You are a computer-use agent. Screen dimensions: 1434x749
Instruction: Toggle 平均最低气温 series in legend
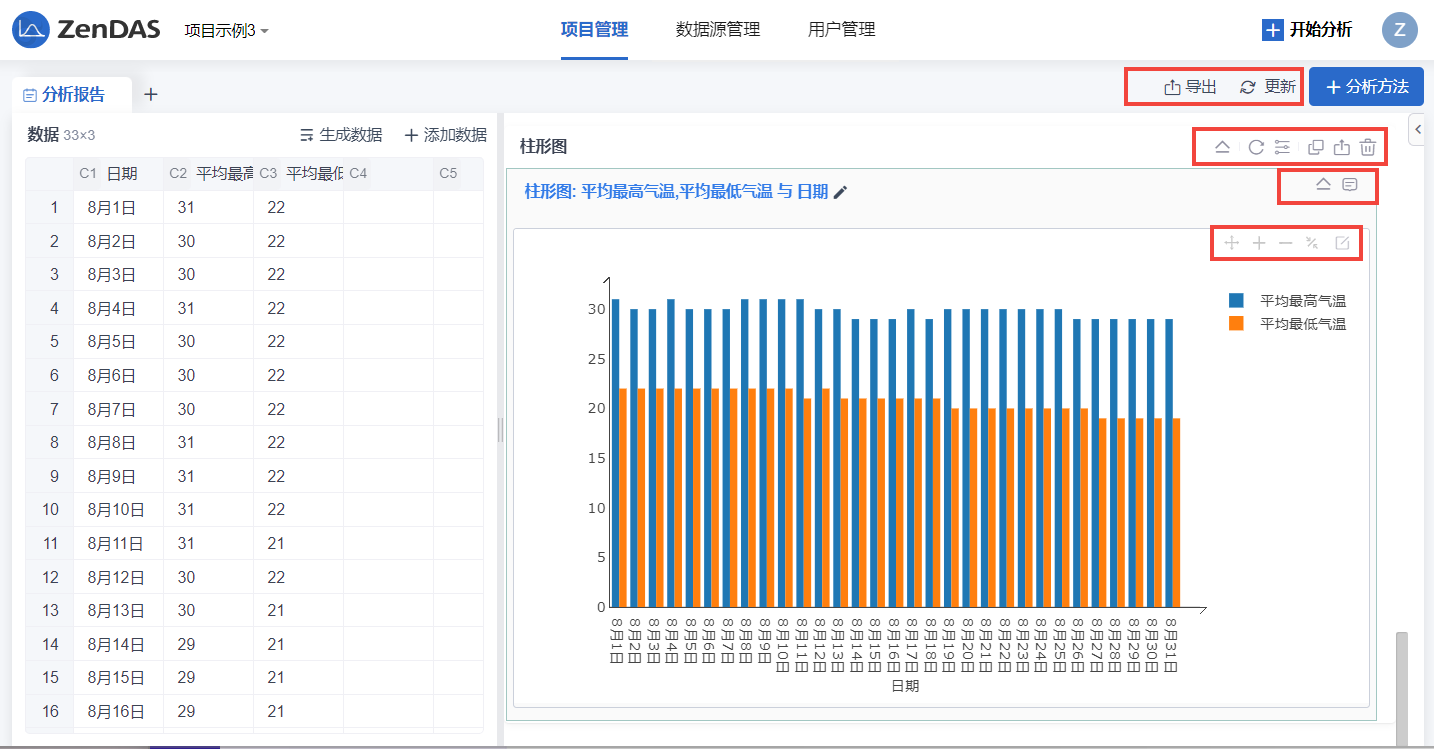[x=1288, y=324]
